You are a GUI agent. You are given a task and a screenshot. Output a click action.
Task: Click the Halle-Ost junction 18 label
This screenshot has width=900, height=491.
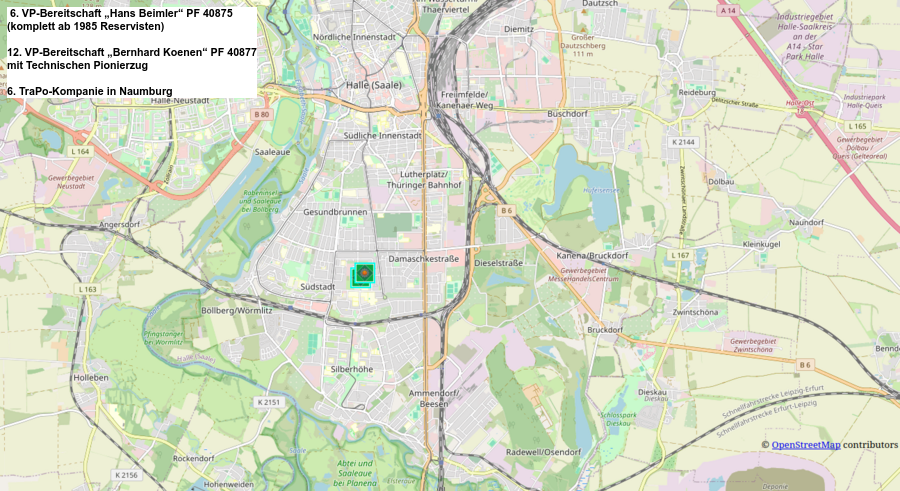pos(800,103)
